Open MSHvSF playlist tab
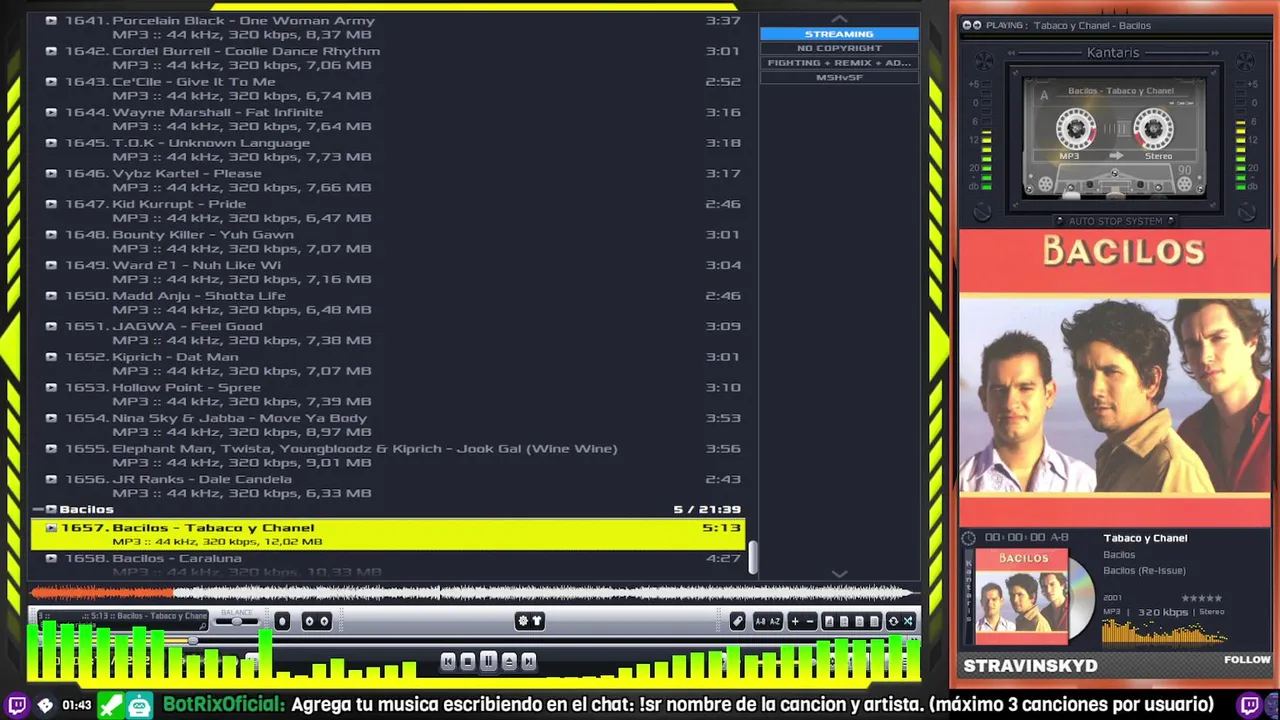Viewport: 1280px width, 720px height. pyautogui.click(x=839, y=77)
